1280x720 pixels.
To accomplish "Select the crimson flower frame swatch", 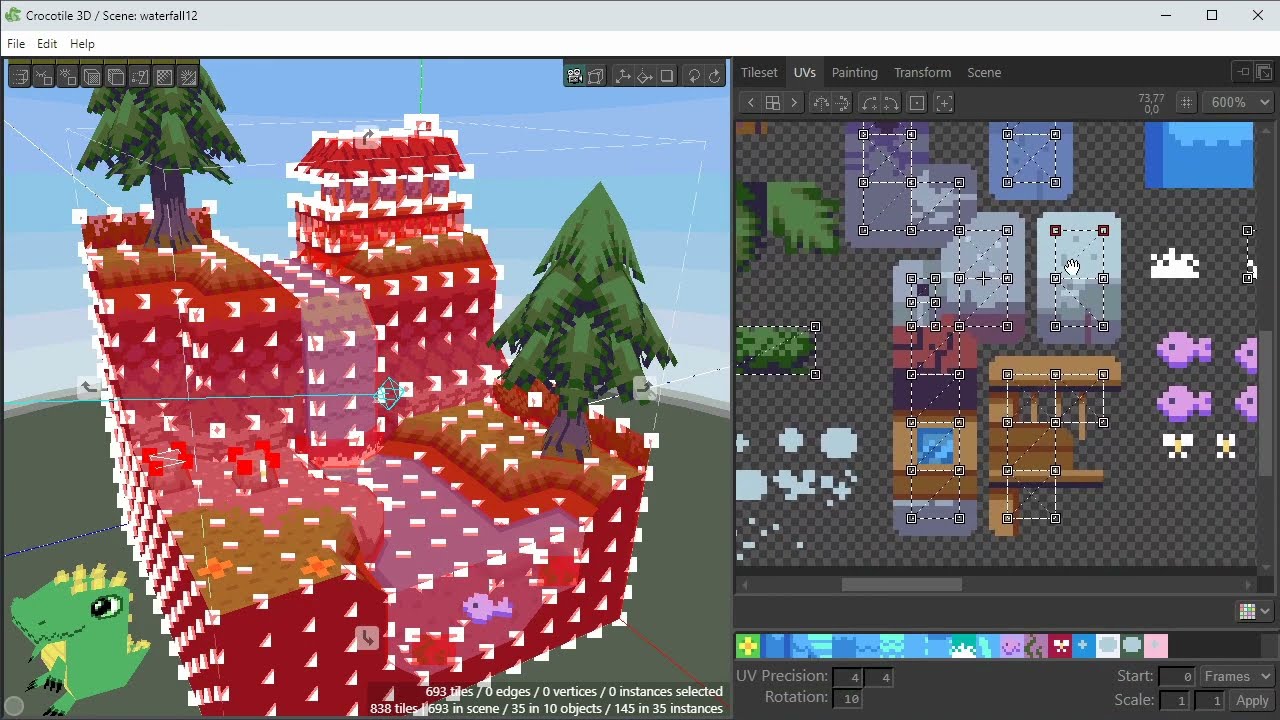I will [1060, 646].
